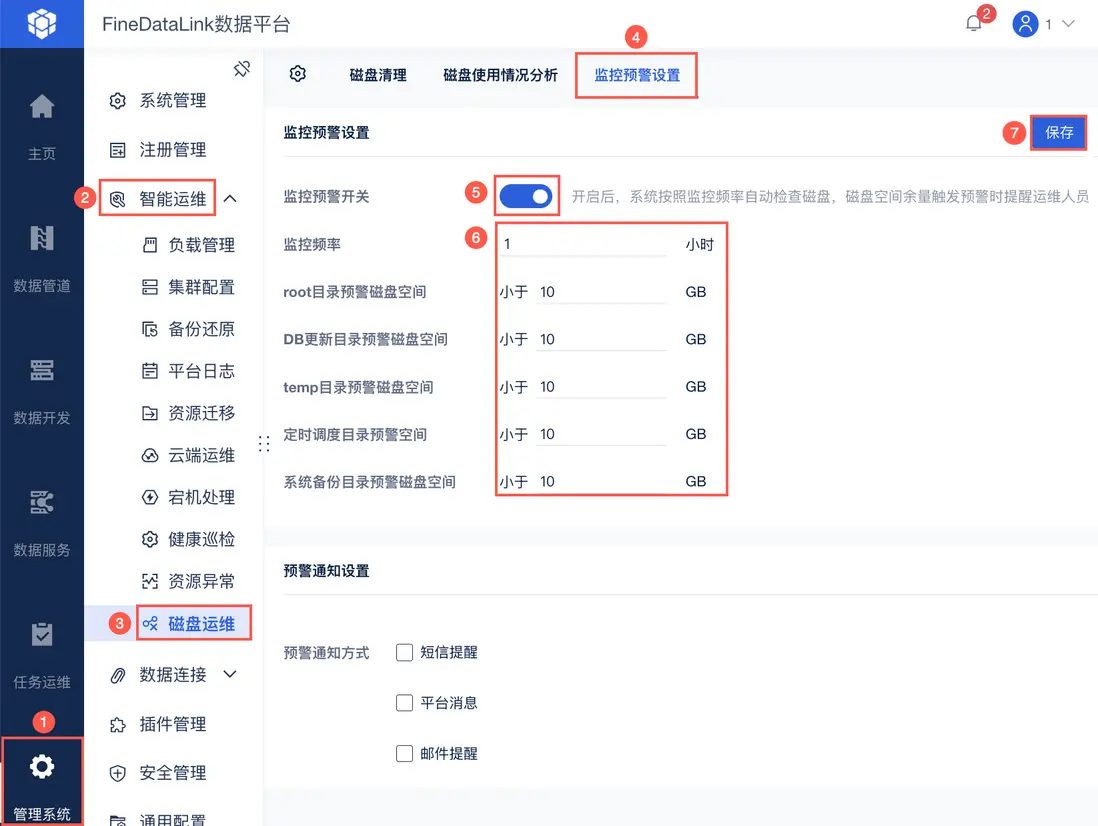Click the 集群配置 icon

pos(150,287)
